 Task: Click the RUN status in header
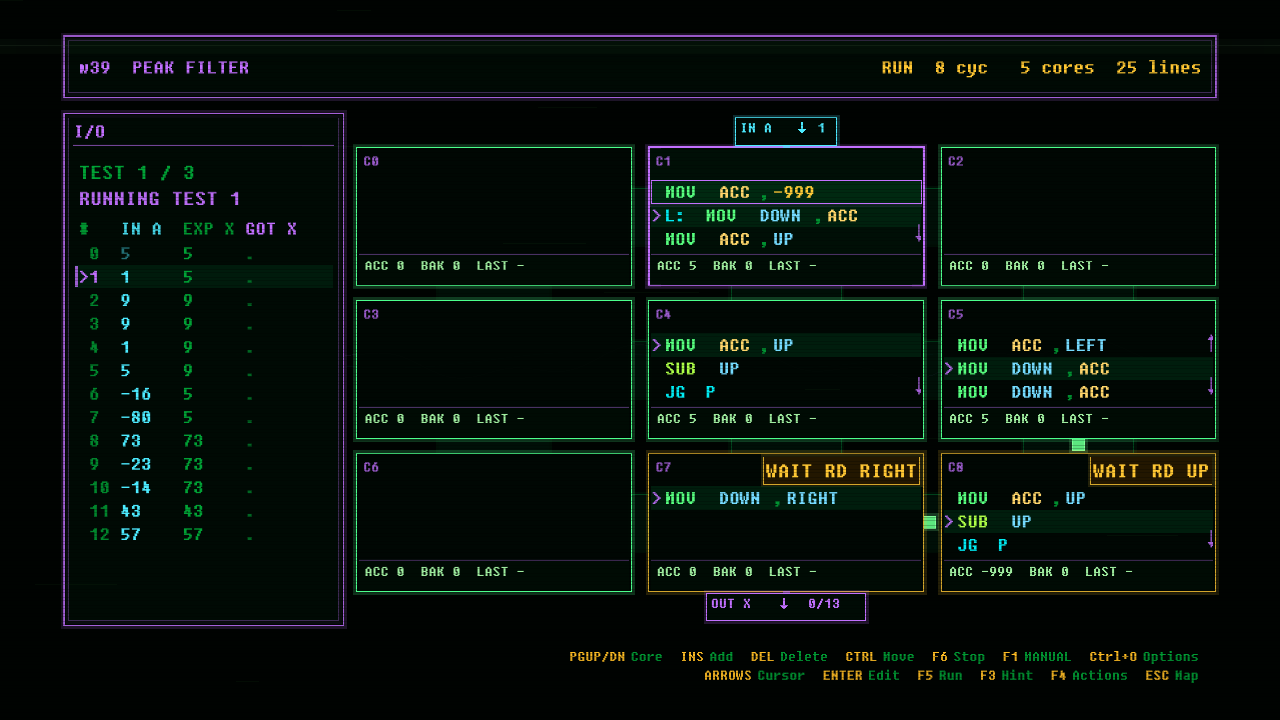(897, 68)
